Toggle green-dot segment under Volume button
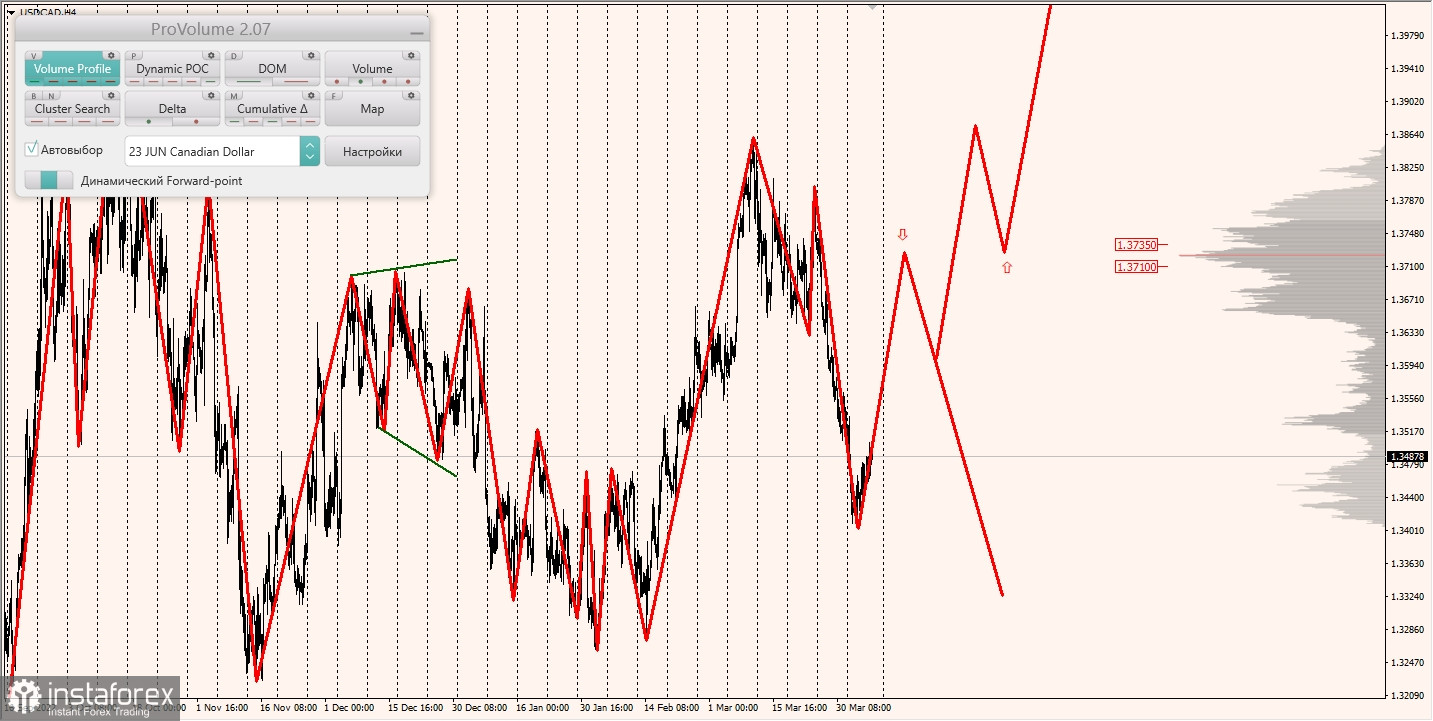This screenshot has width=1433, height=721. point(360,81)
